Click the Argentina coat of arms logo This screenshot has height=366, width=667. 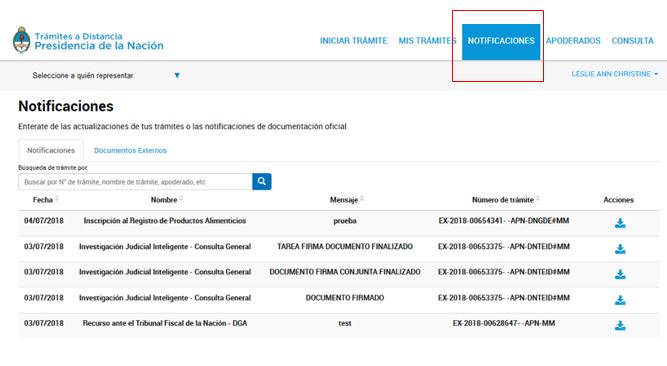22,40
